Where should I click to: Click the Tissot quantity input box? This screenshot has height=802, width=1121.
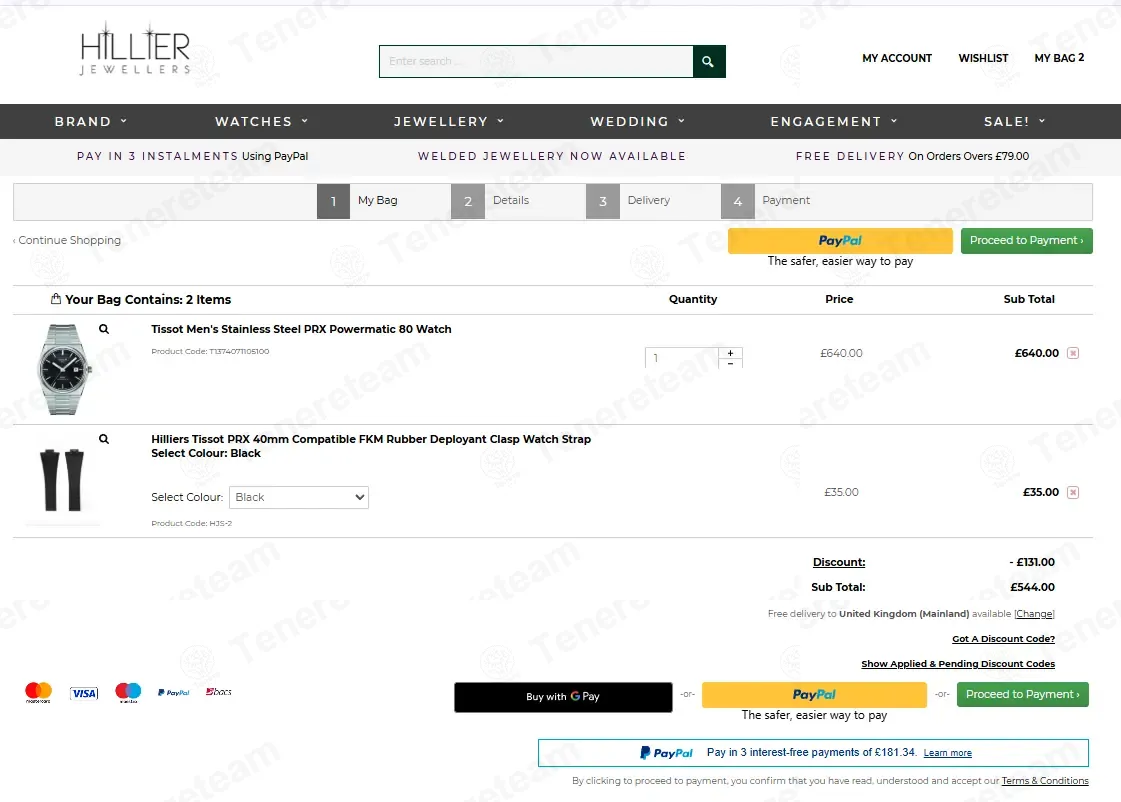pos(682,357)
